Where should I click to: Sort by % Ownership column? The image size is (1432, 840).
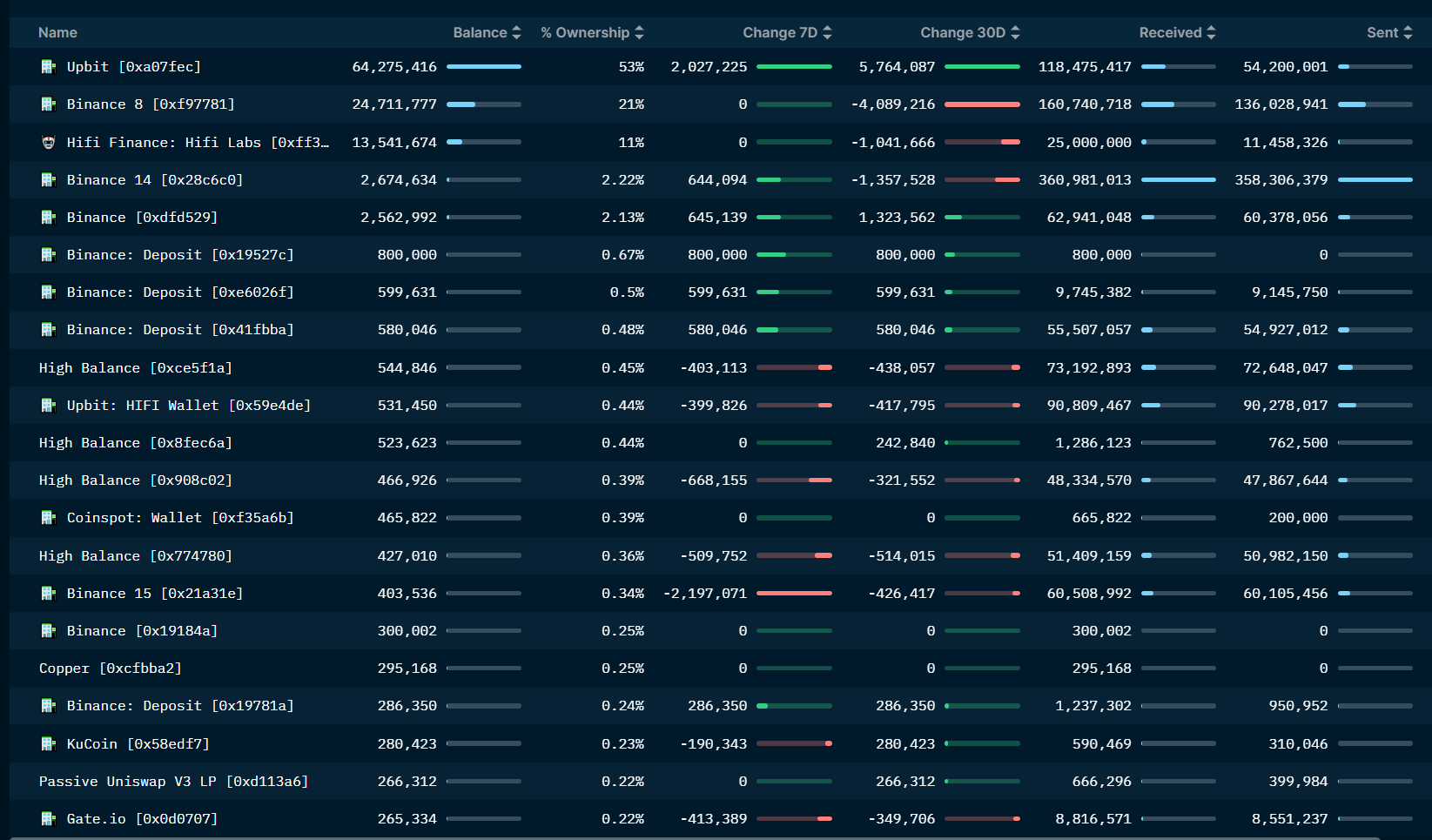[591, 32]
